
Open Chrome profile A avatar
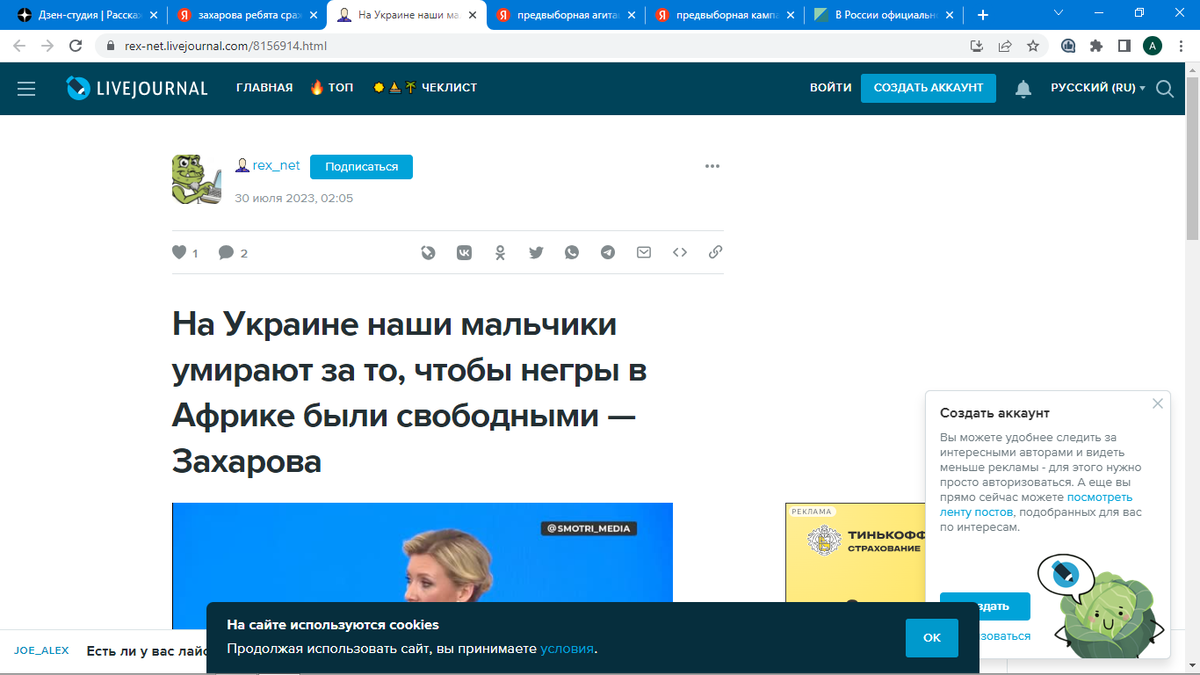(1152, 46)
